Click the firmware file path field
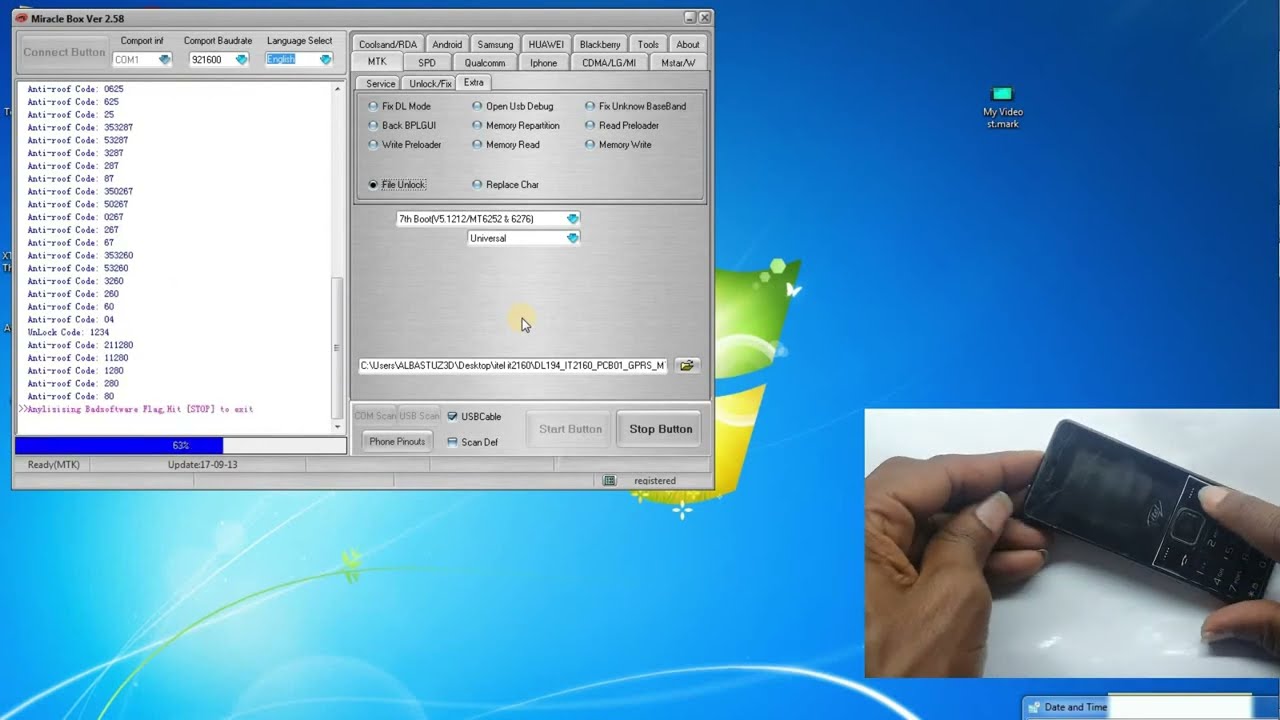 click(513, 366)
